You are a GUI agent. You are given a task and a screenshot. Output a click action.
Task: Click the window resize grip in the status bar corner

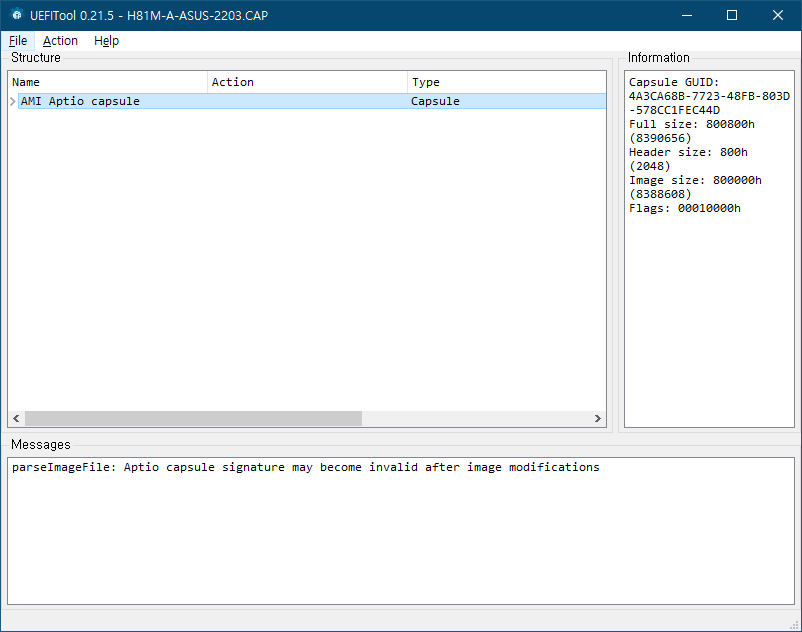point(794,624)
